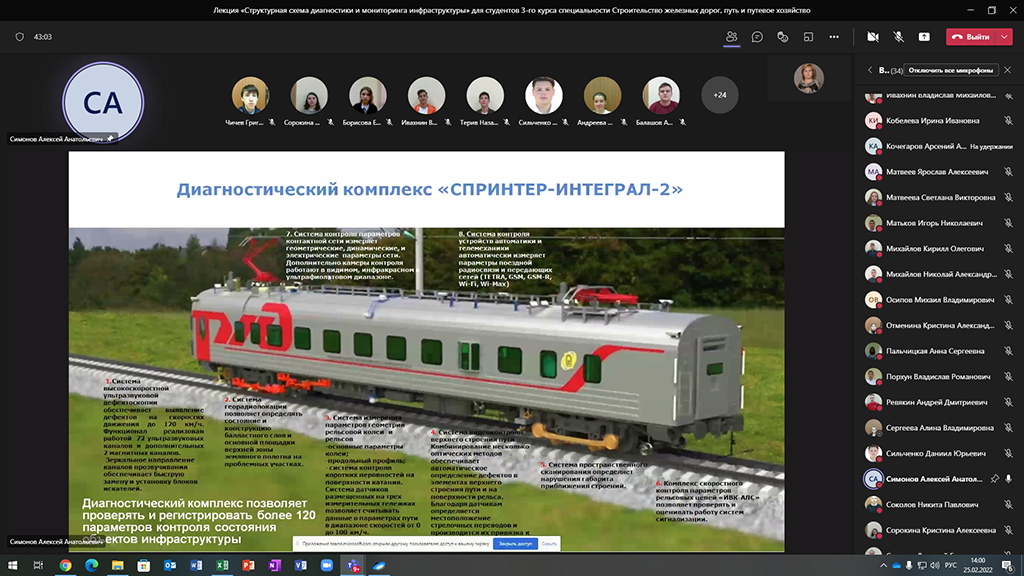The width and height of the screenshot is (1024, 576).
Task: Click the red Выйти leave button
Action: [x=972, y=37]
